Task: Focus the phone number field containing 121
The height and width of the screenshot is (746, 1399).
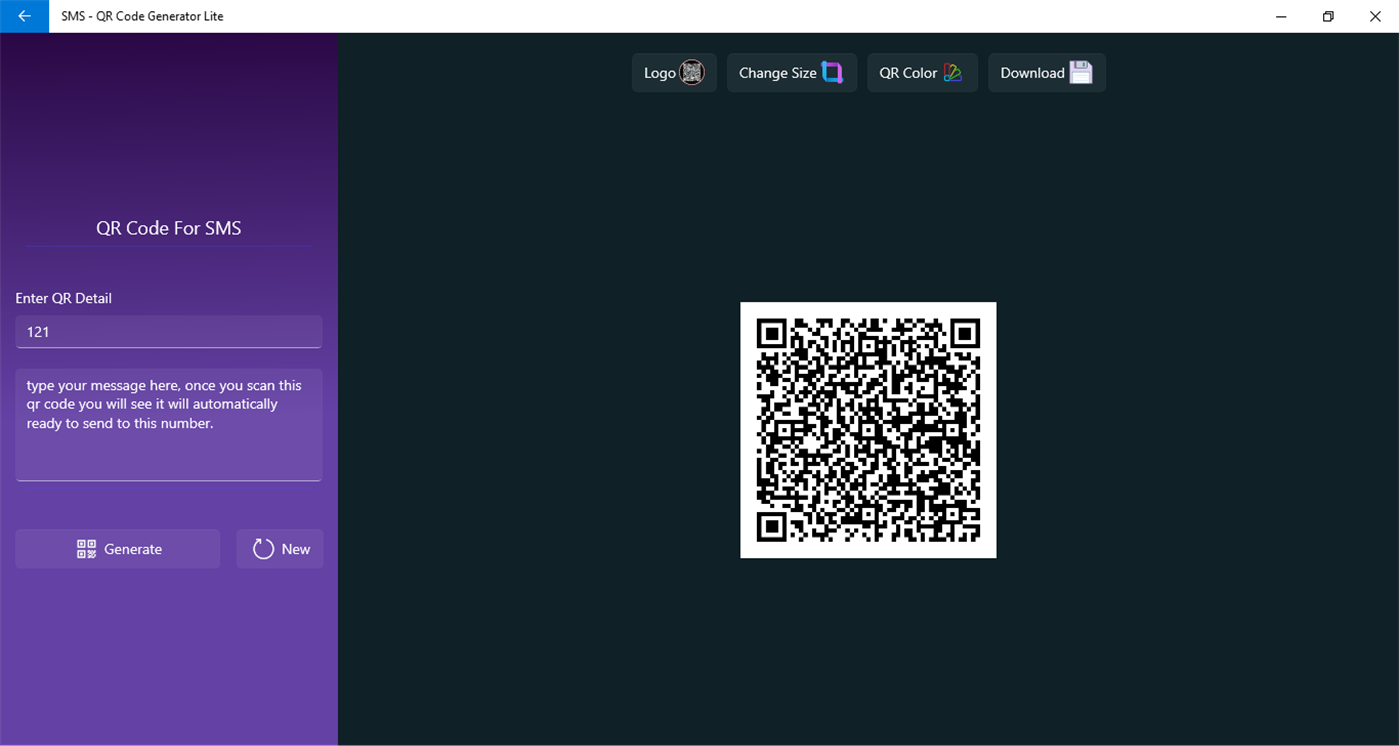Action: click(169, 332)
